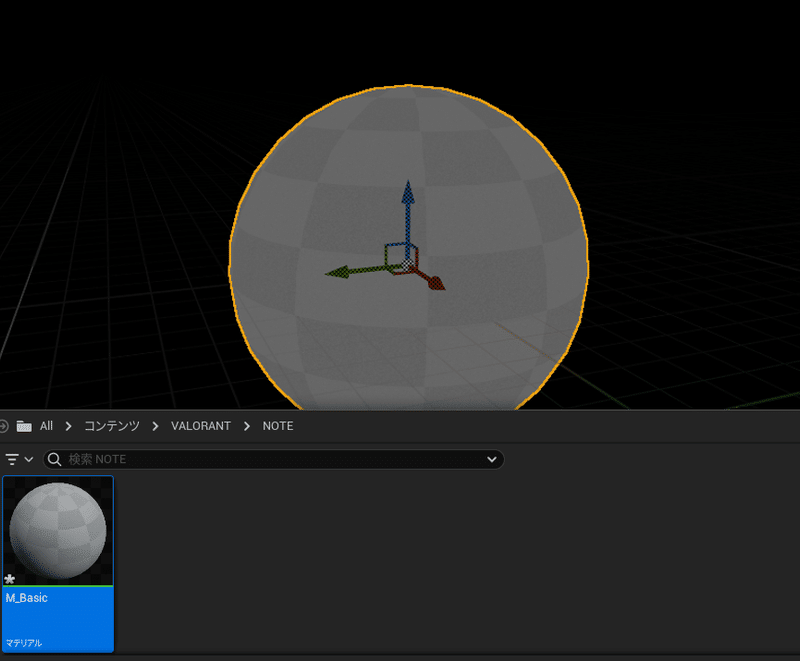Expand the chevron after All
Screen dimensions: 800x661
point(68,426)
